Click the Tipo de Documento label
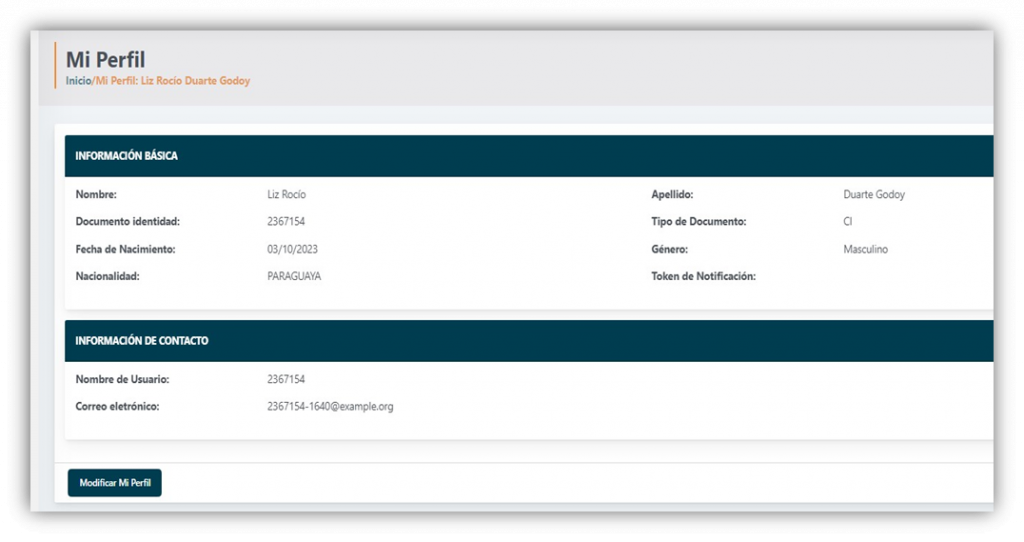Image resolution: width=1024 pixels, height=542 pixels. coord(699,222)
